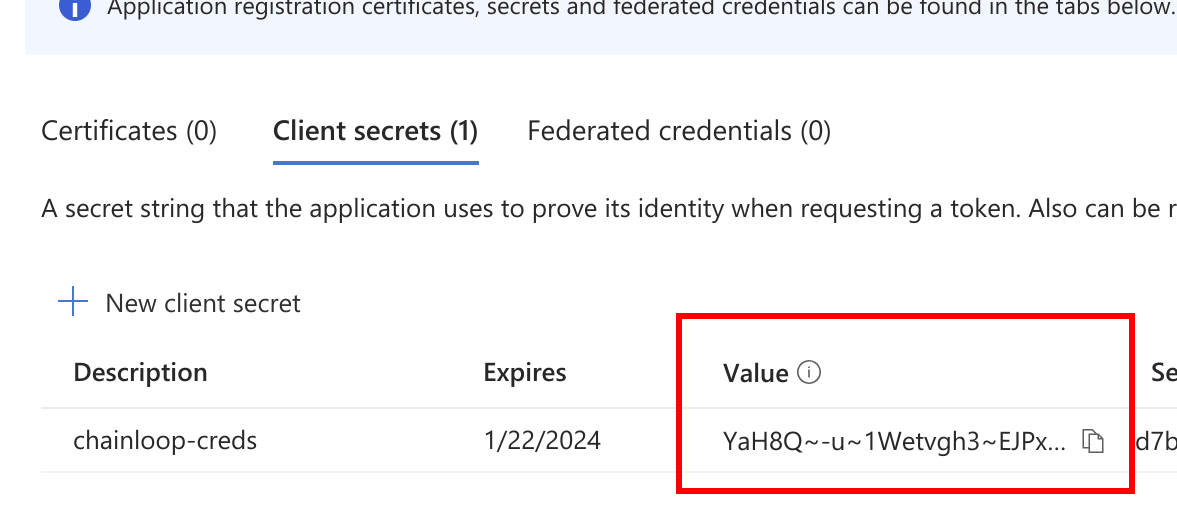Image resolution: width=1177 pixels, height=514 pixels.
Task: Click the plus icon for new secret
Action: click(x=73, y=302)
